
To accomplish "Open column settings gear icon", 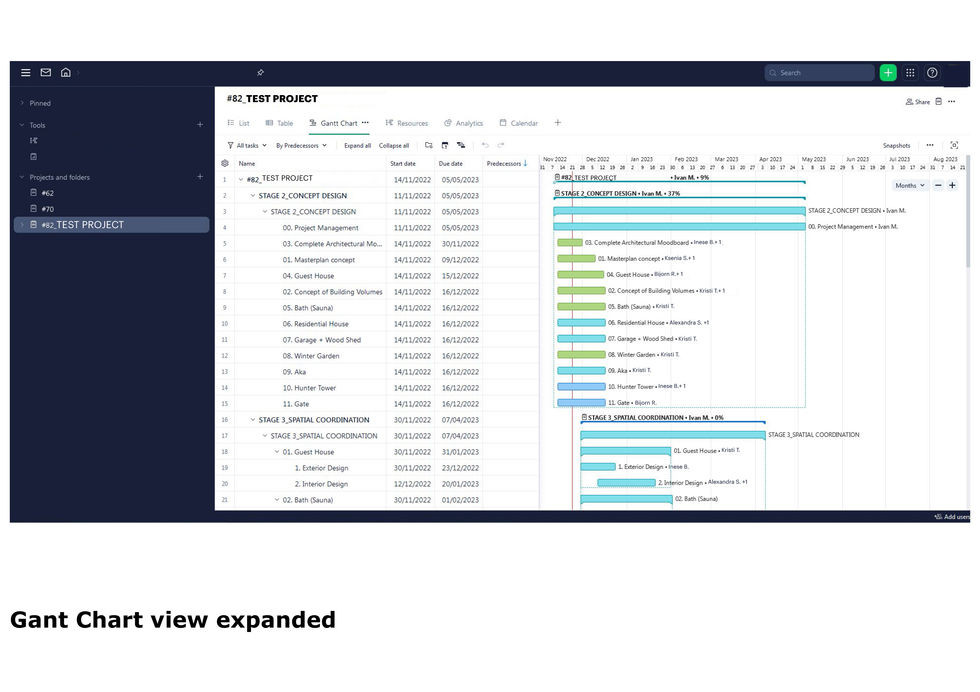I will pos(225,163).
